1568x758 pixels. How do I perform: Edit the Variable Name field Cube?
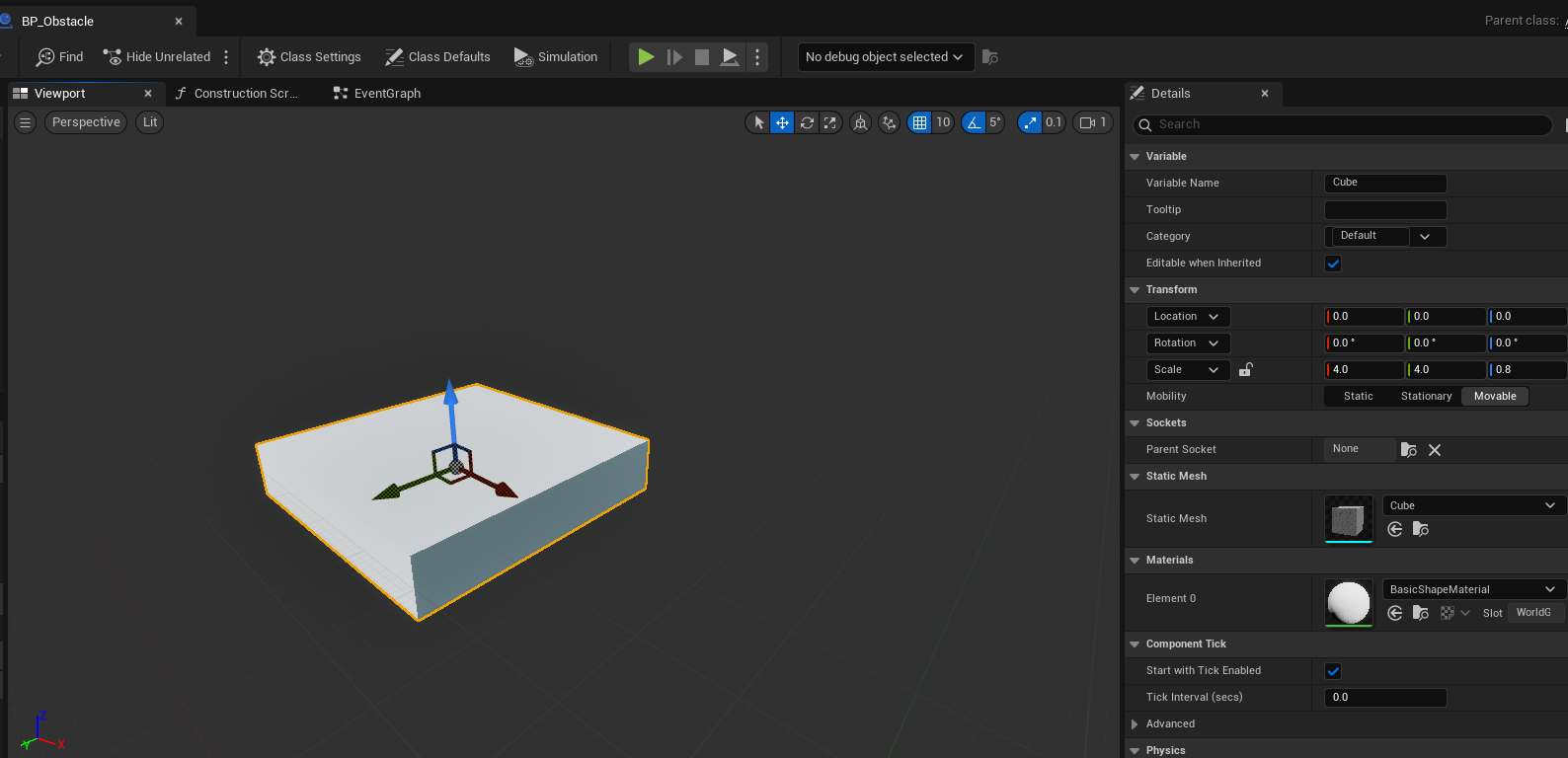[1385, 183]
